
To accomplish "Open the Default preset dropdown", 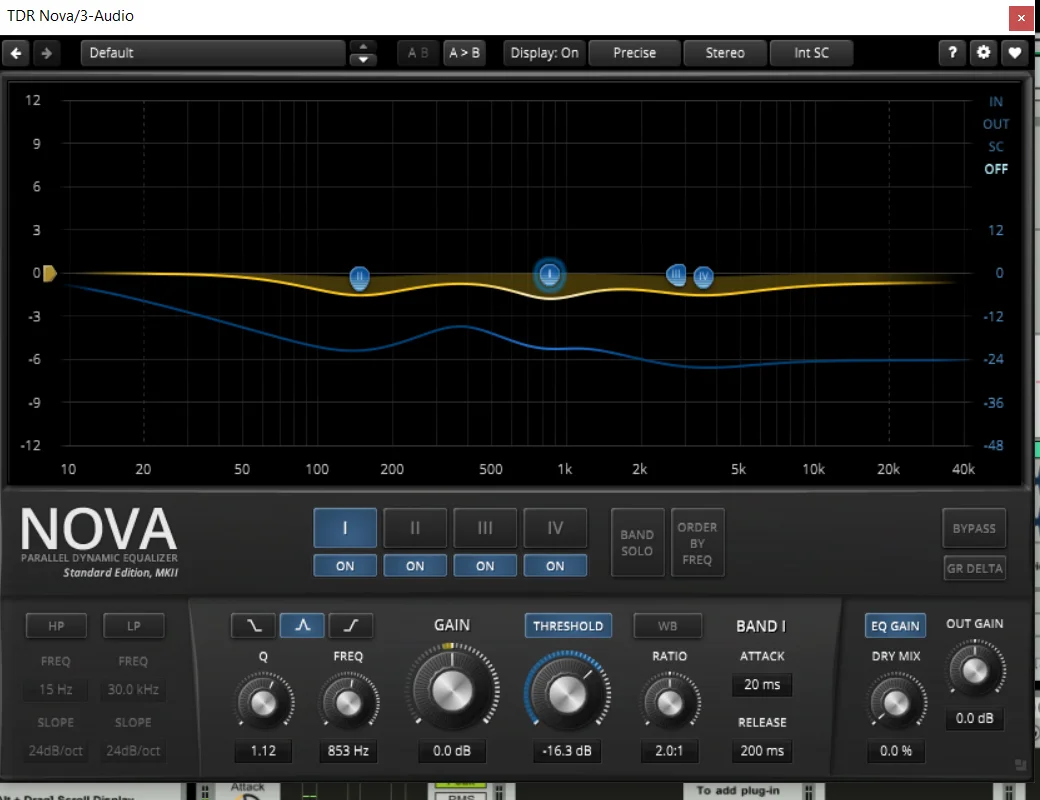I will coord(213,53).
